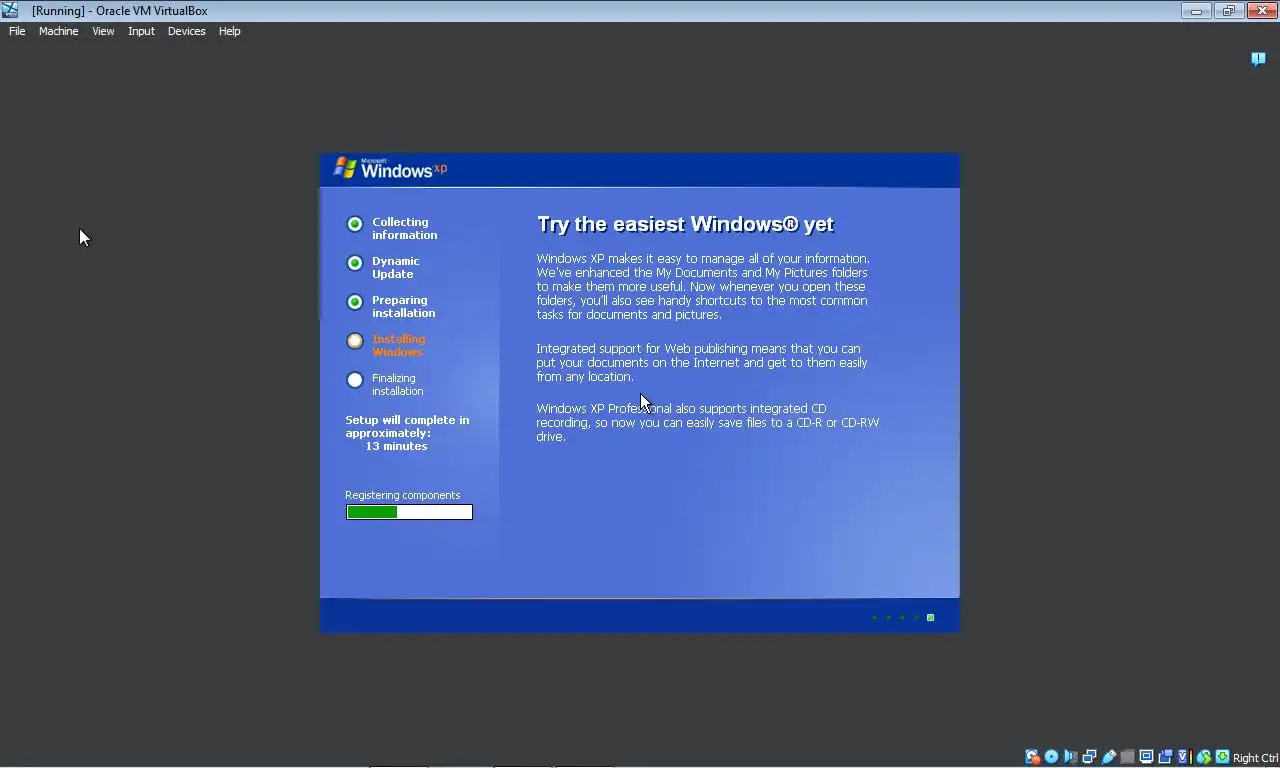The image size is (1280, 768).
Task: Click the paragraph about Web publishing support
Action: [x=702, y=362]
